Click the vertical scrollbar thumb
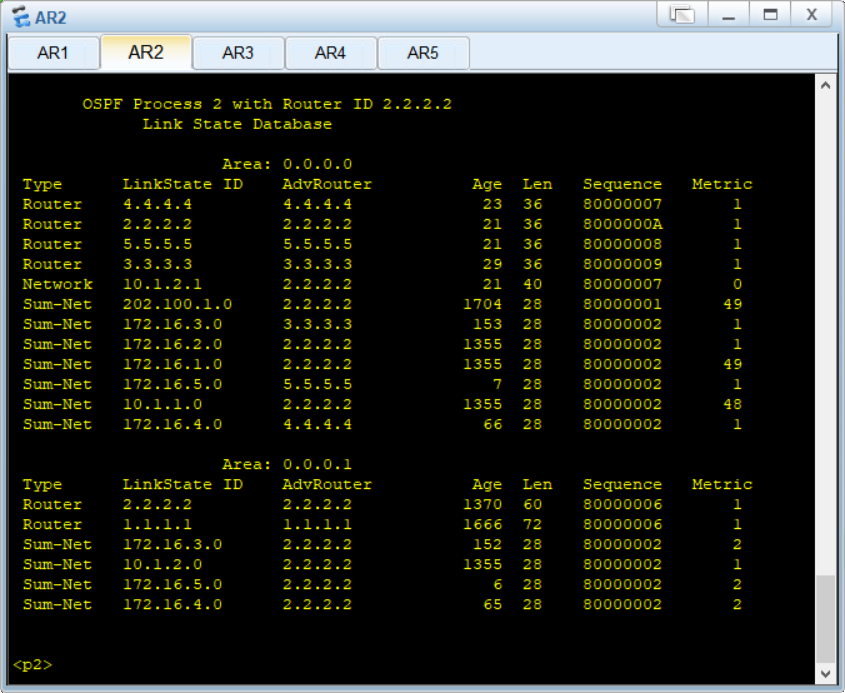 tap(826, 619)
